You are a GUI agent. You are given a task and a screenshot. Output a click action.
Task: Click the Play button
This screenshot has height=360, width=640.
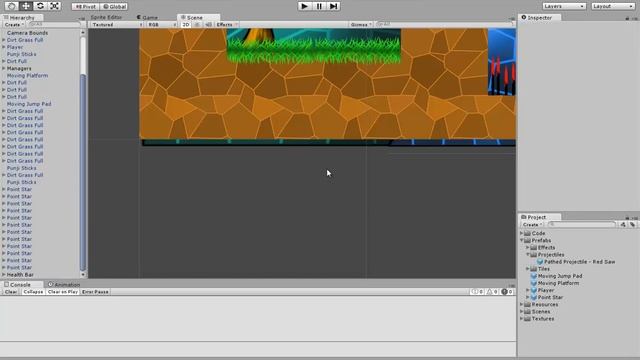(x=304, y=6)
